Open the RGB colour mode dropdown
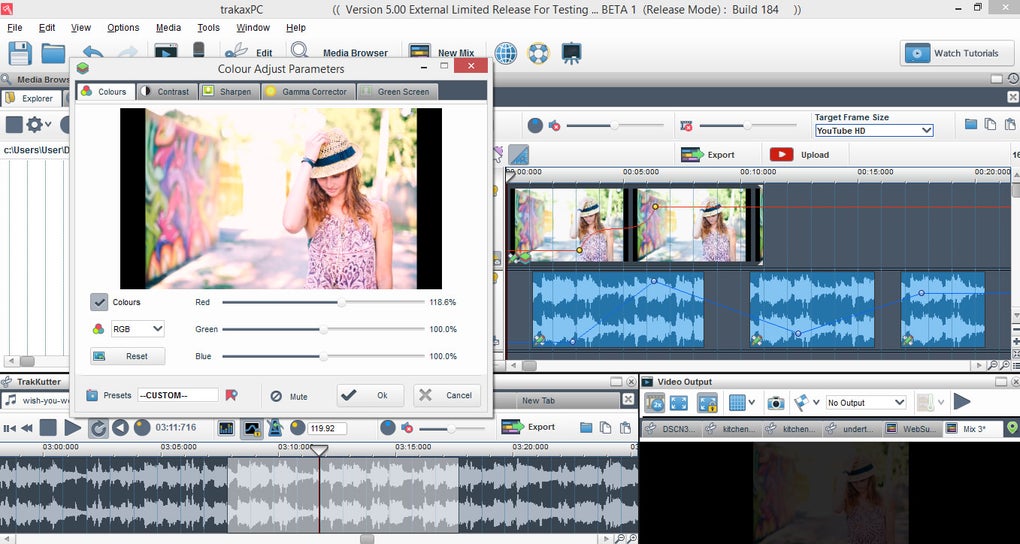Image resolution: width=1020 pixels, height=544 pixels. click(x=137, y=328)
